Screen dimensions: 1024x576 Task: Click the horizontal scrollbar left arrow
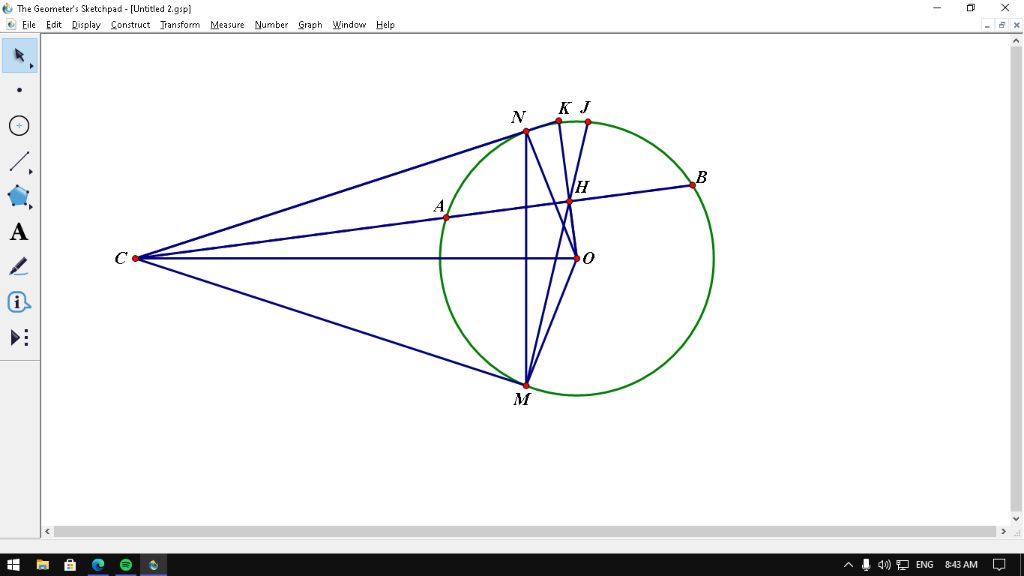[x=47, y=532]
